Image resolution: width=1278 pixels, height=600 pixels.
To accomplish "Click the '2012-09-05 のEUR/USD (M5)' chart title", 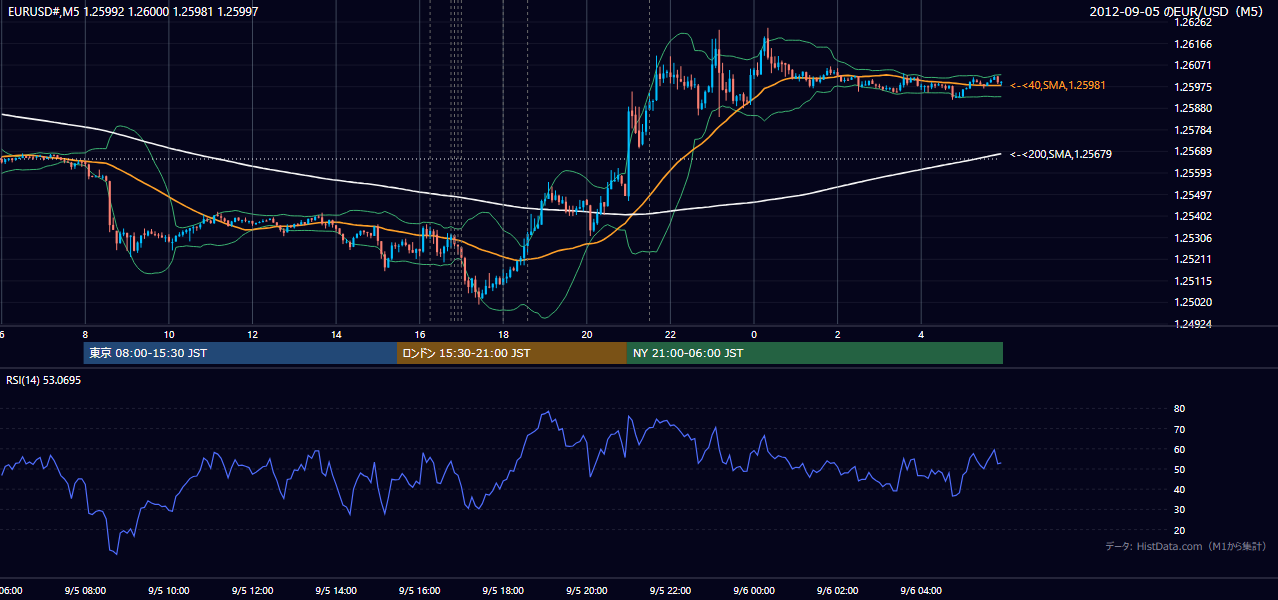I will (x=1177, y=11).
